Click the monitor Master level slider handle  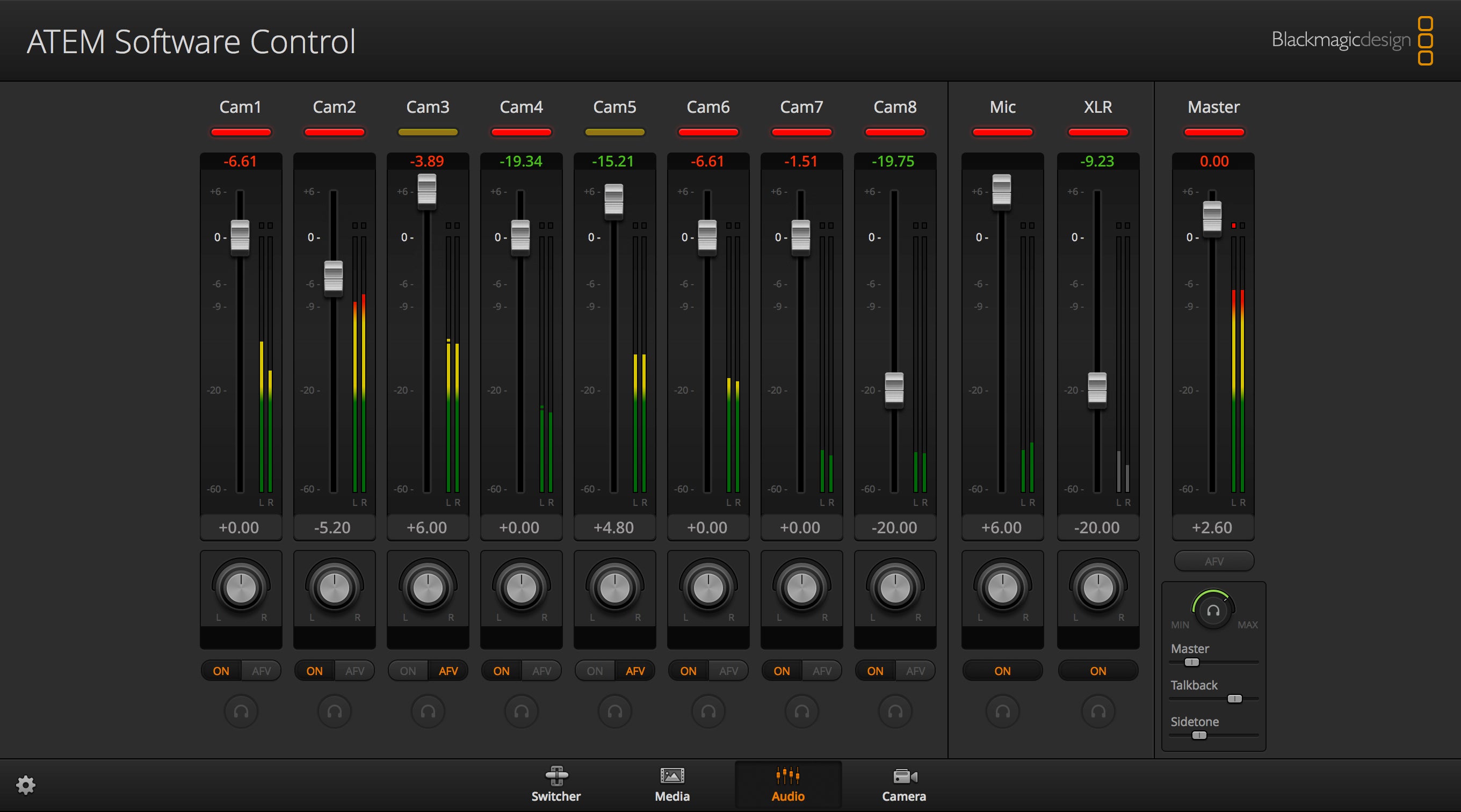(1192, 662)
